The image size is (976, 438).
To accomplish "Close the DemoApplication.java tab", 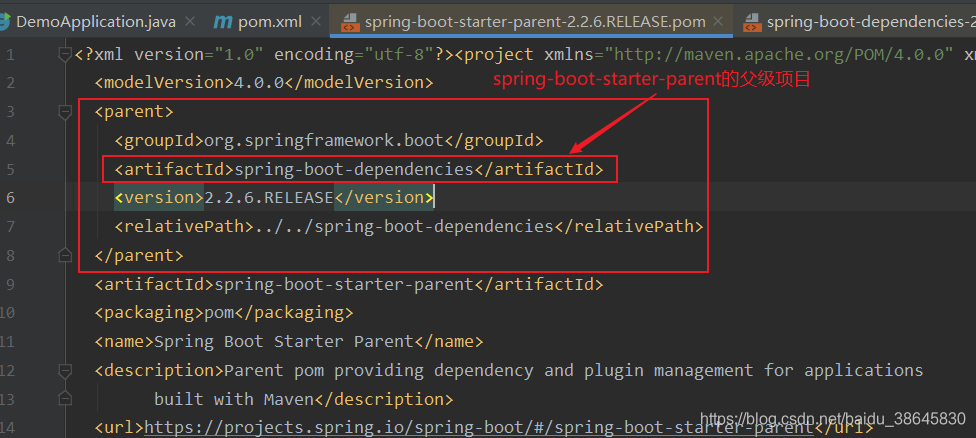I will point(190,22).
